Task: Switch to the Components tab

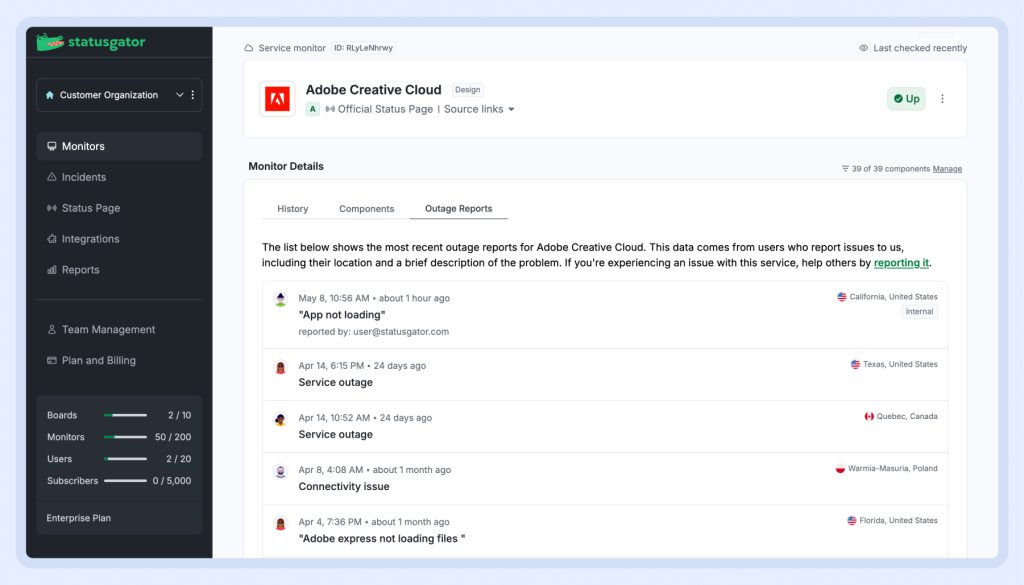Action: [x=366, y=209]
